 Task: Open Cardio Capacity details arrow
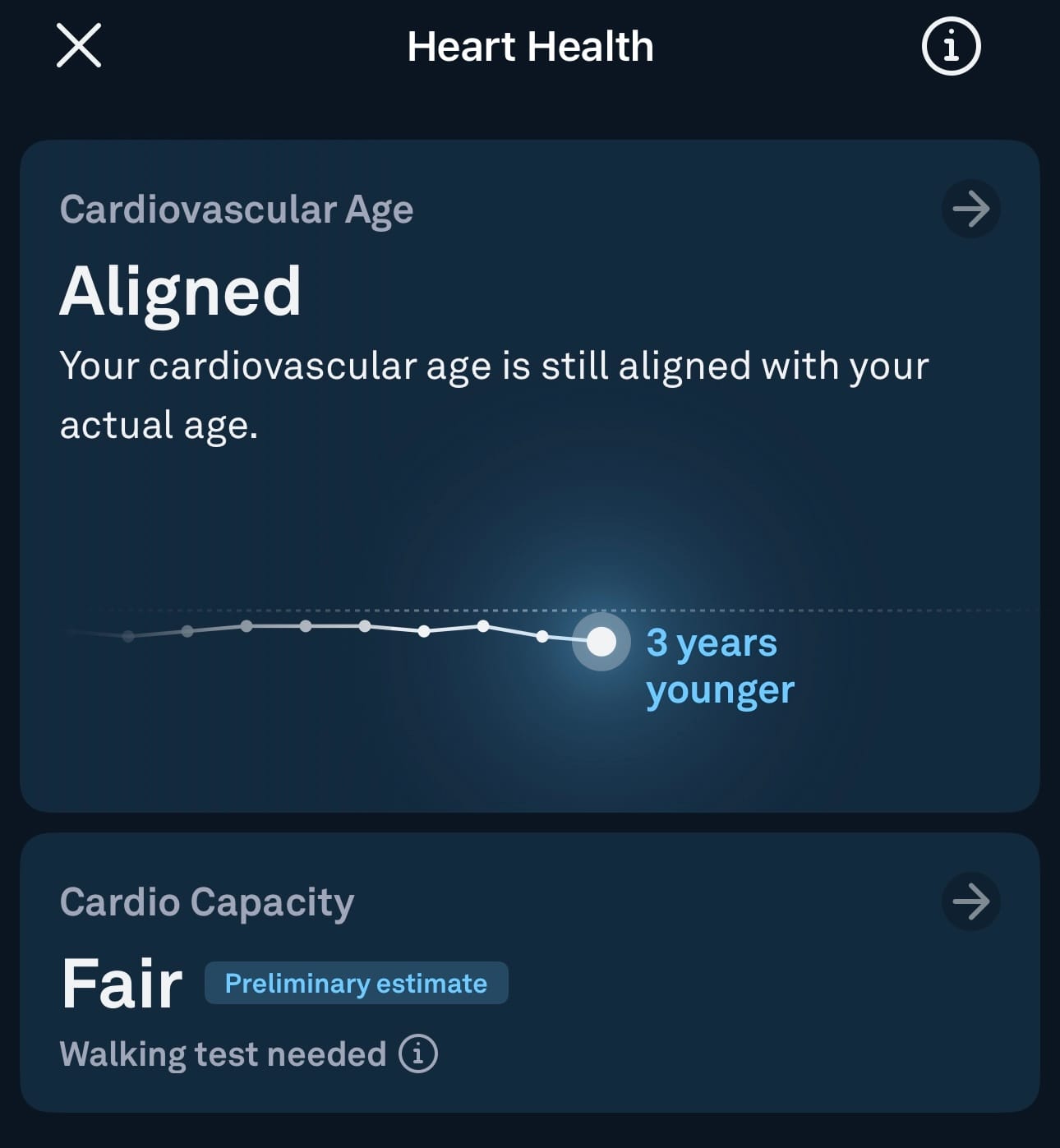tap(970, 901)
